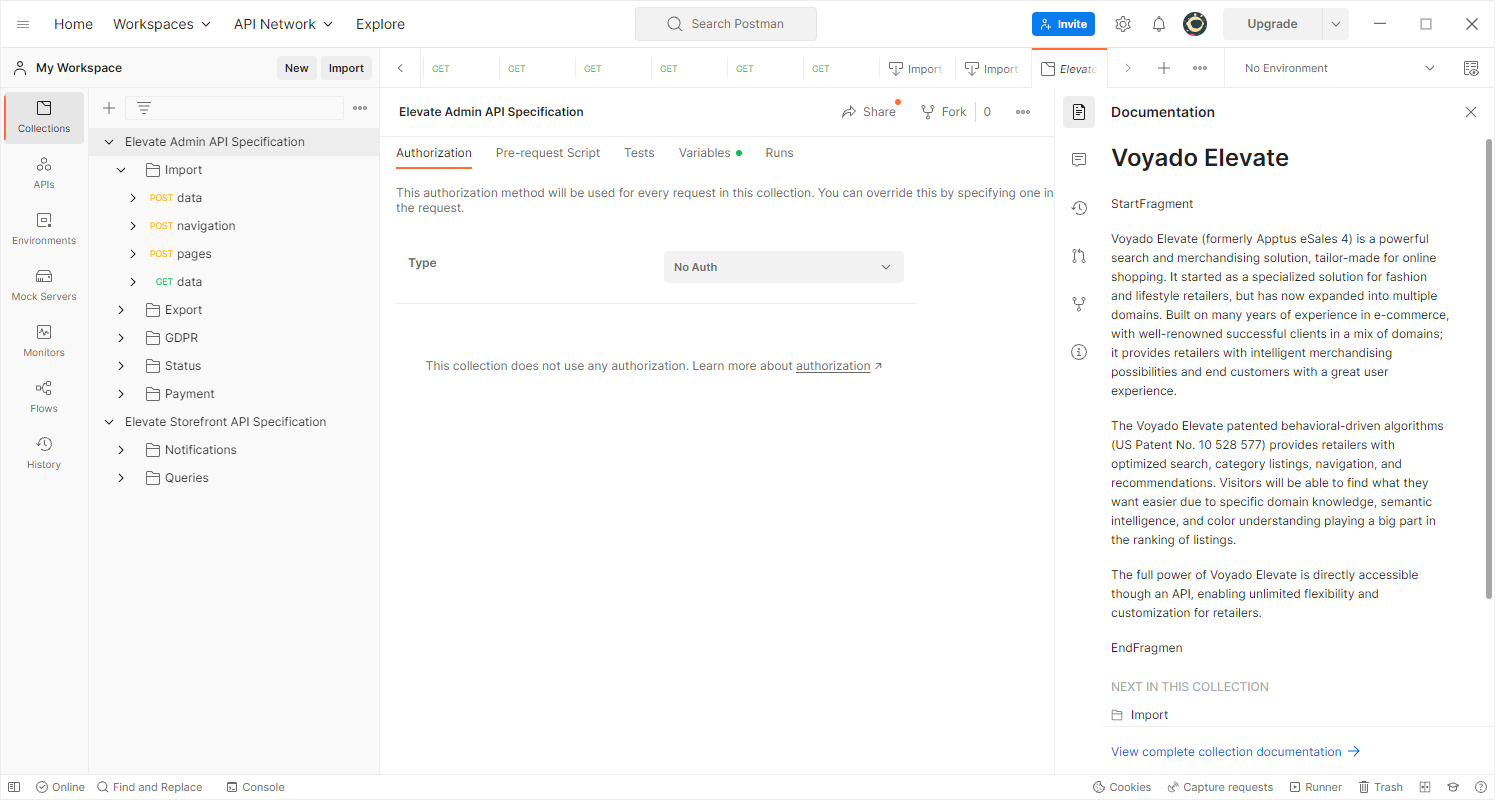This screenshot has height=800, width=1495.
Task: Open the Changelog history icon in right sidebar
Action: (x=1079, y=208)
